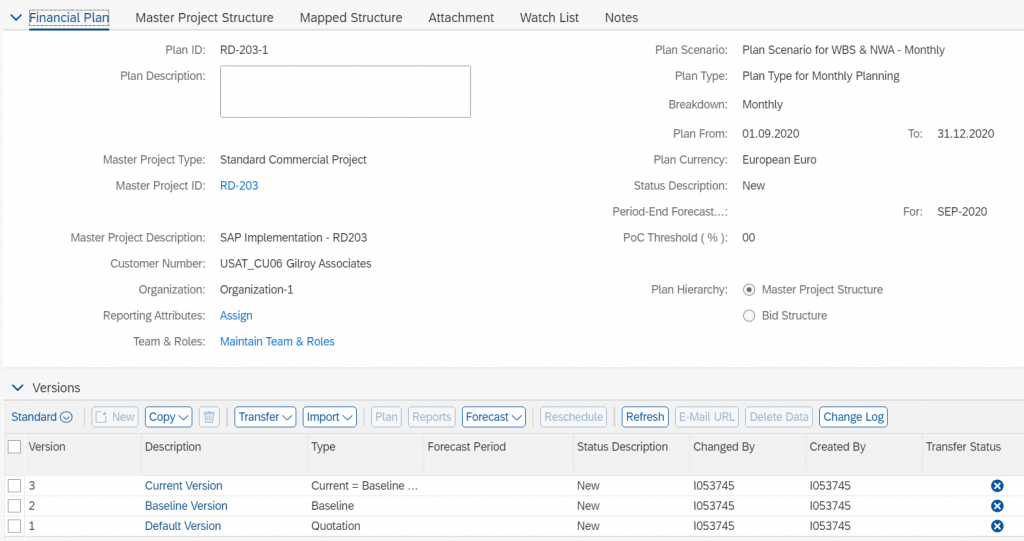Select the Master Project Structure radio option
Screen dimensions: 1024x541
click(749, 289)
